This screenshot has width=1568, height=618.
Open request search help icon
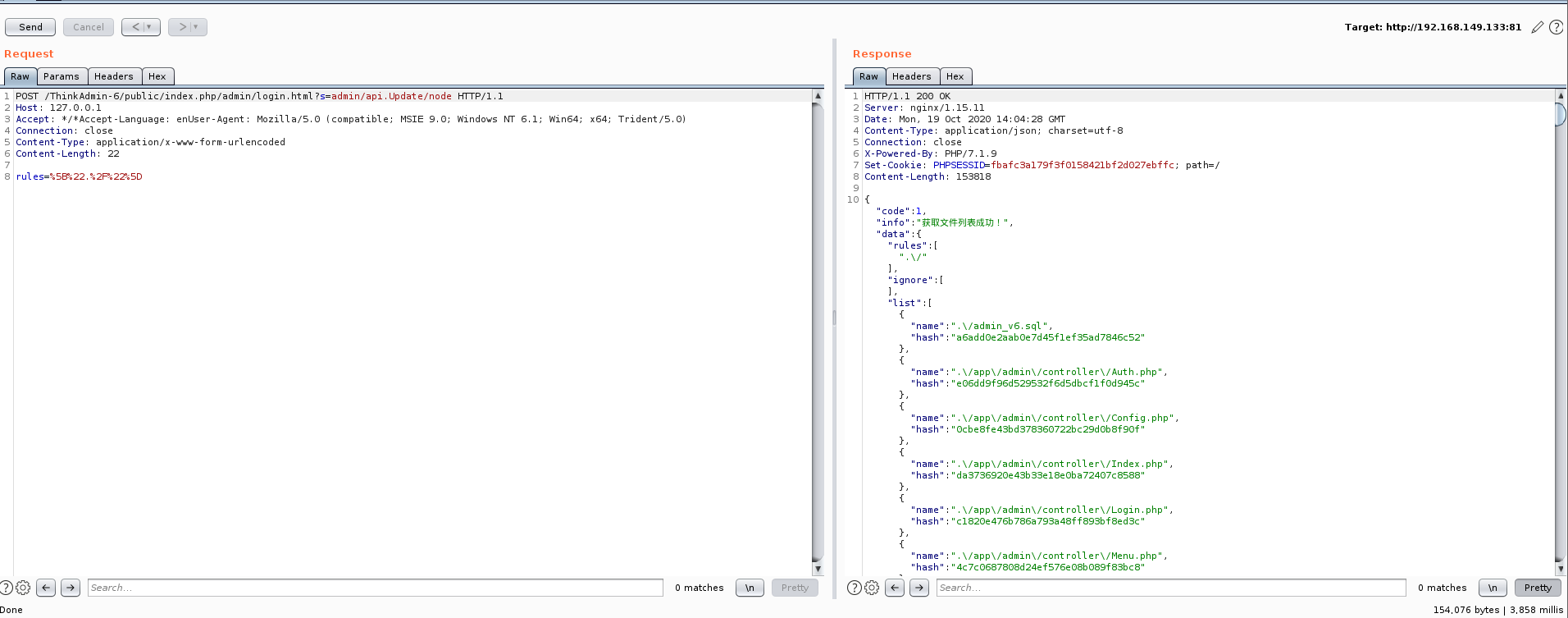(x=6, y=588)
